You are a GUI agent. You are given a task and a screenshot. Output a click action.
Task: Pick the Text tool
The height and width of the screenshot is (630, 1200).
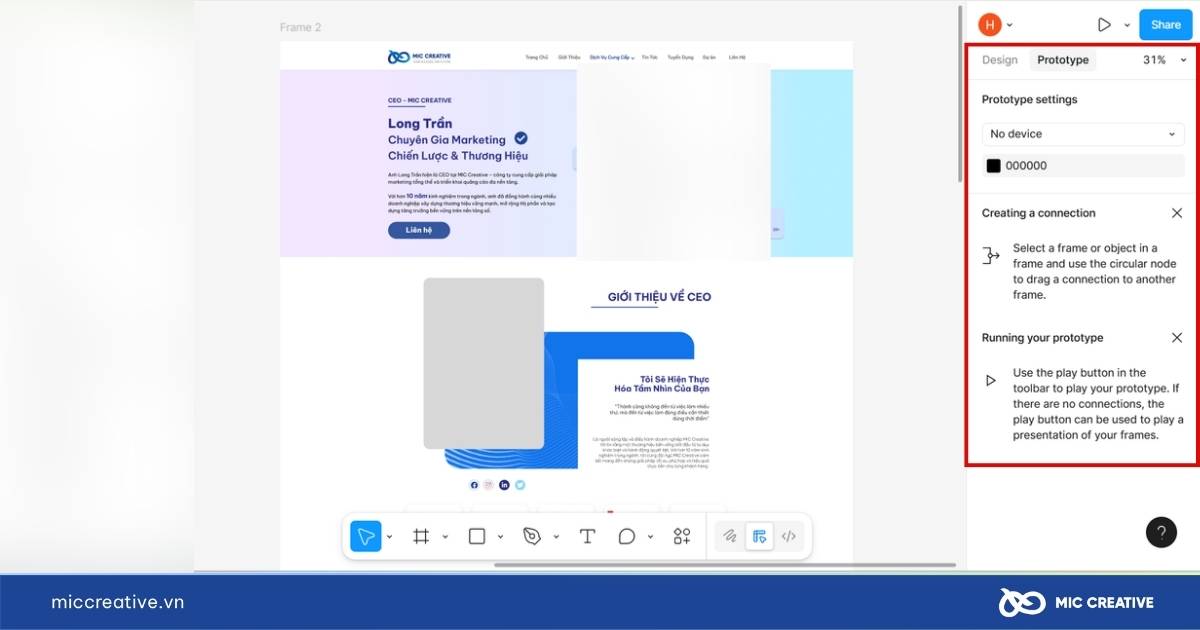tap(587, 537)
